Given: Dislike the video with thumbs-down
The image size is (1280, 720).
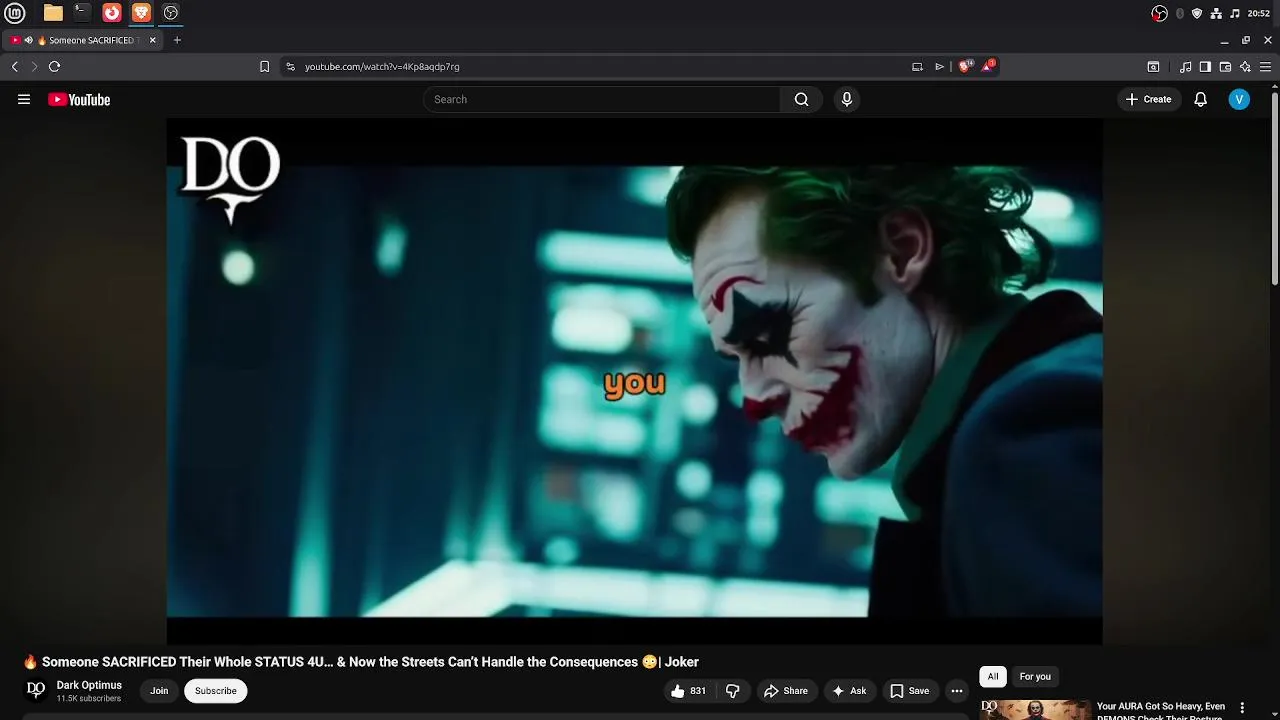Looking at the screenshot, I should (733, 691).
